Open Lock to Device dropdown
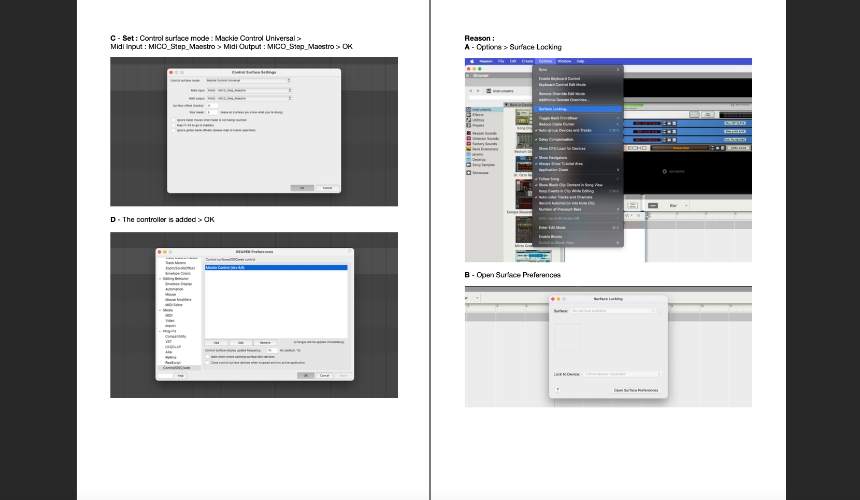Viewport: 860px width, 500px height. (623, 374)
